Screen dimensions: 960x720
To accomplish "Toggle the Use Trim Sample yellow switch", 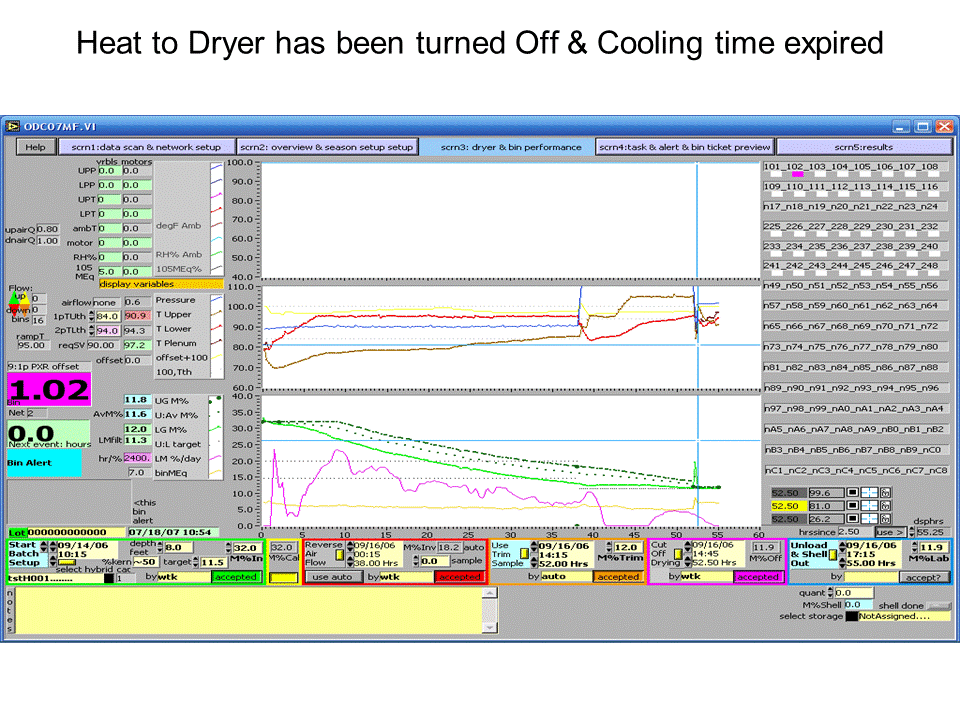I will coord(524,553).
